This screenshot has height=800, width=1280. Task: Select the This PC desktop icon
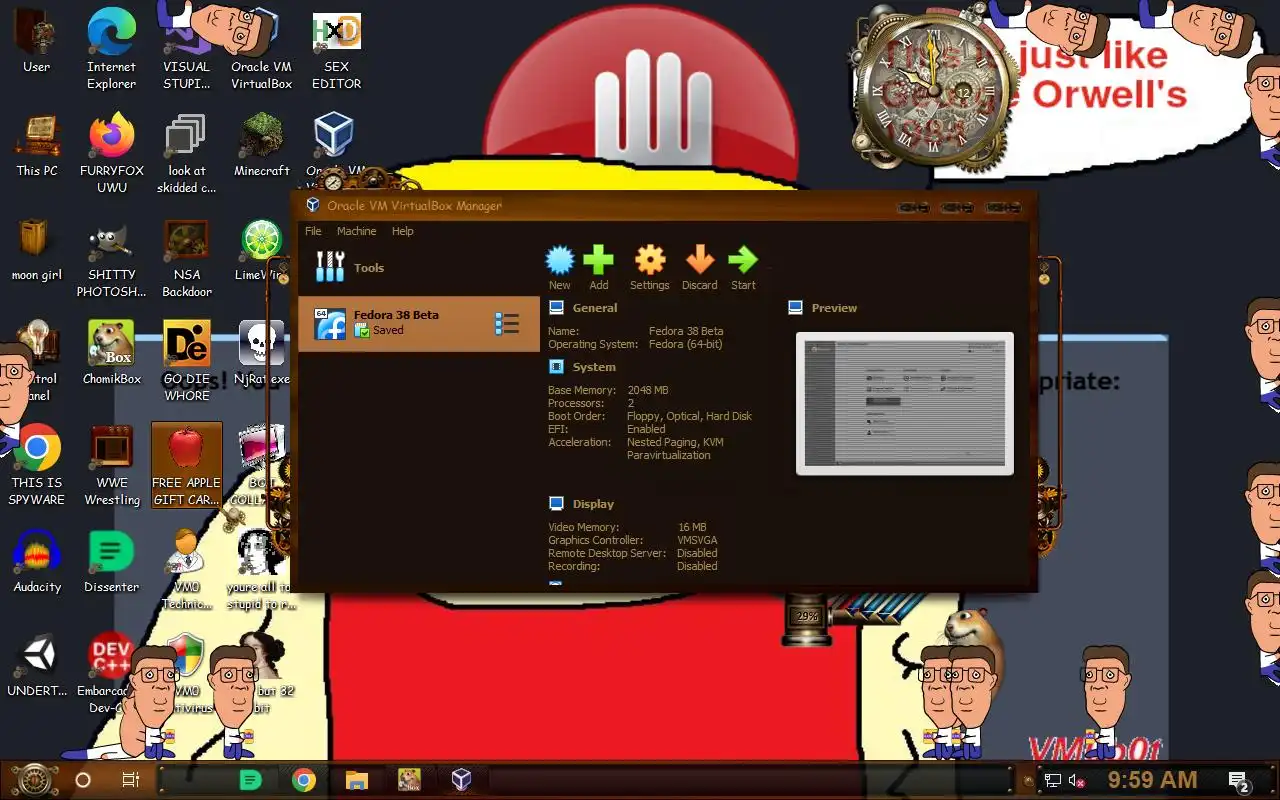point(37,145)
